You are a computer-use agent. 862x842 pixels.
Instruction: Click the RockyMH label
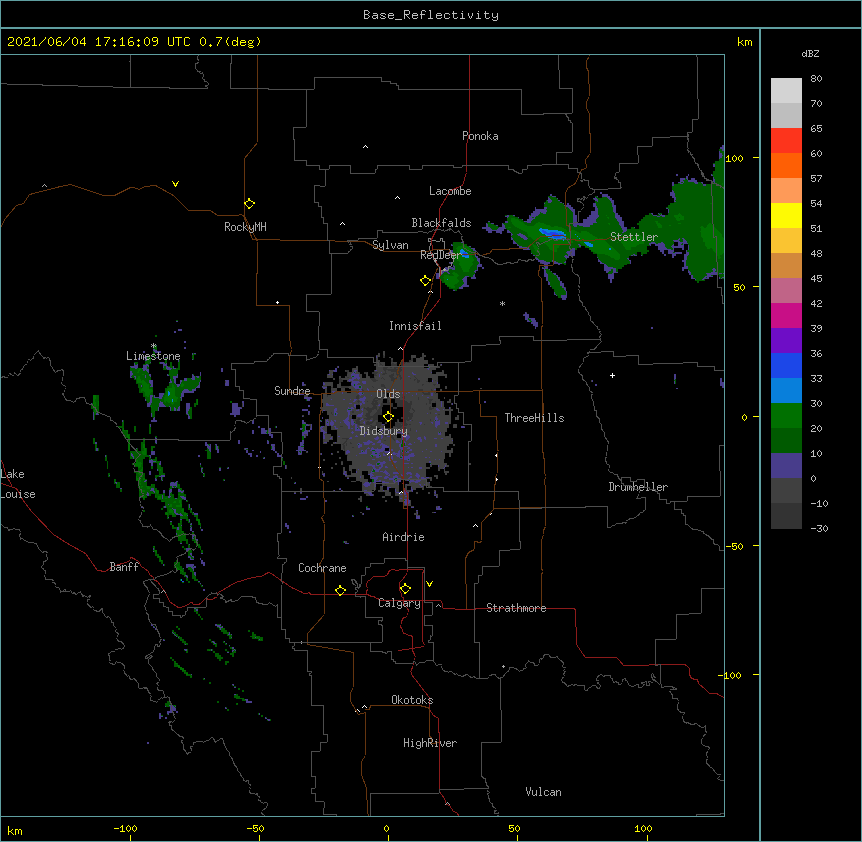[245, 227]
